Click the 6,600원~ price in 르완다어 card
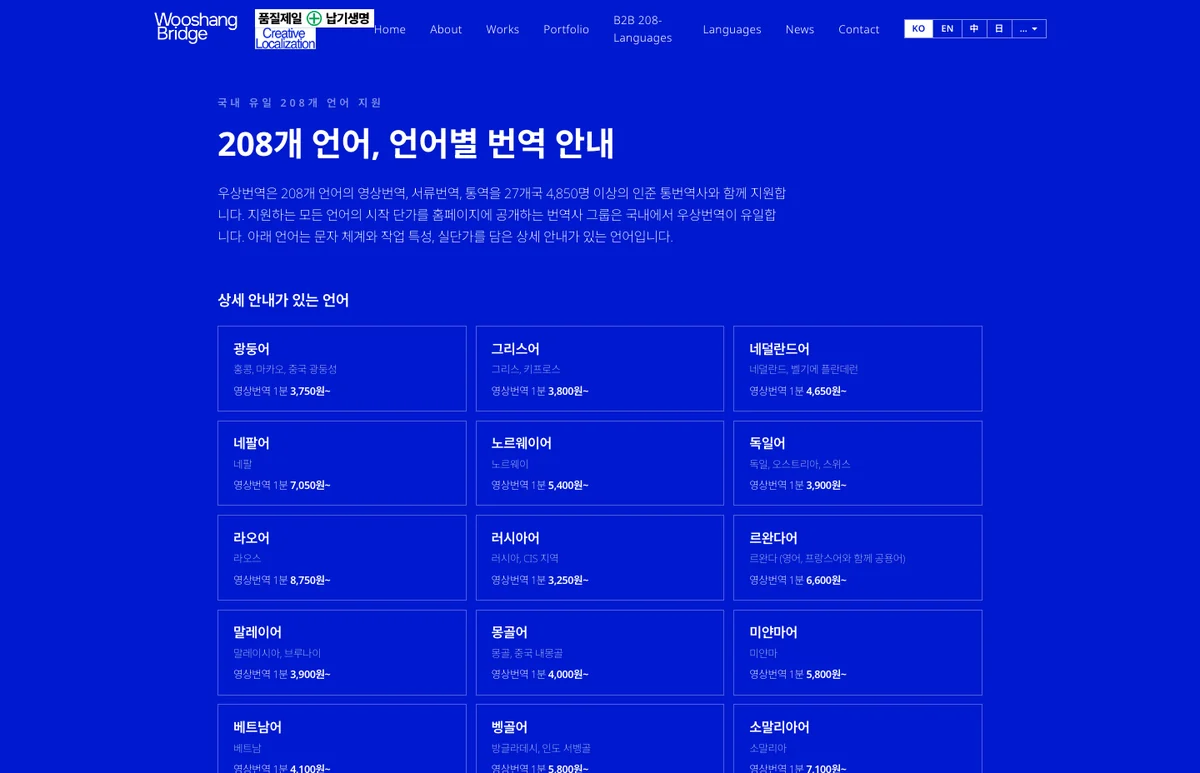The width and height of the screenshot is (1200, 773). click(x=826, y=580)
